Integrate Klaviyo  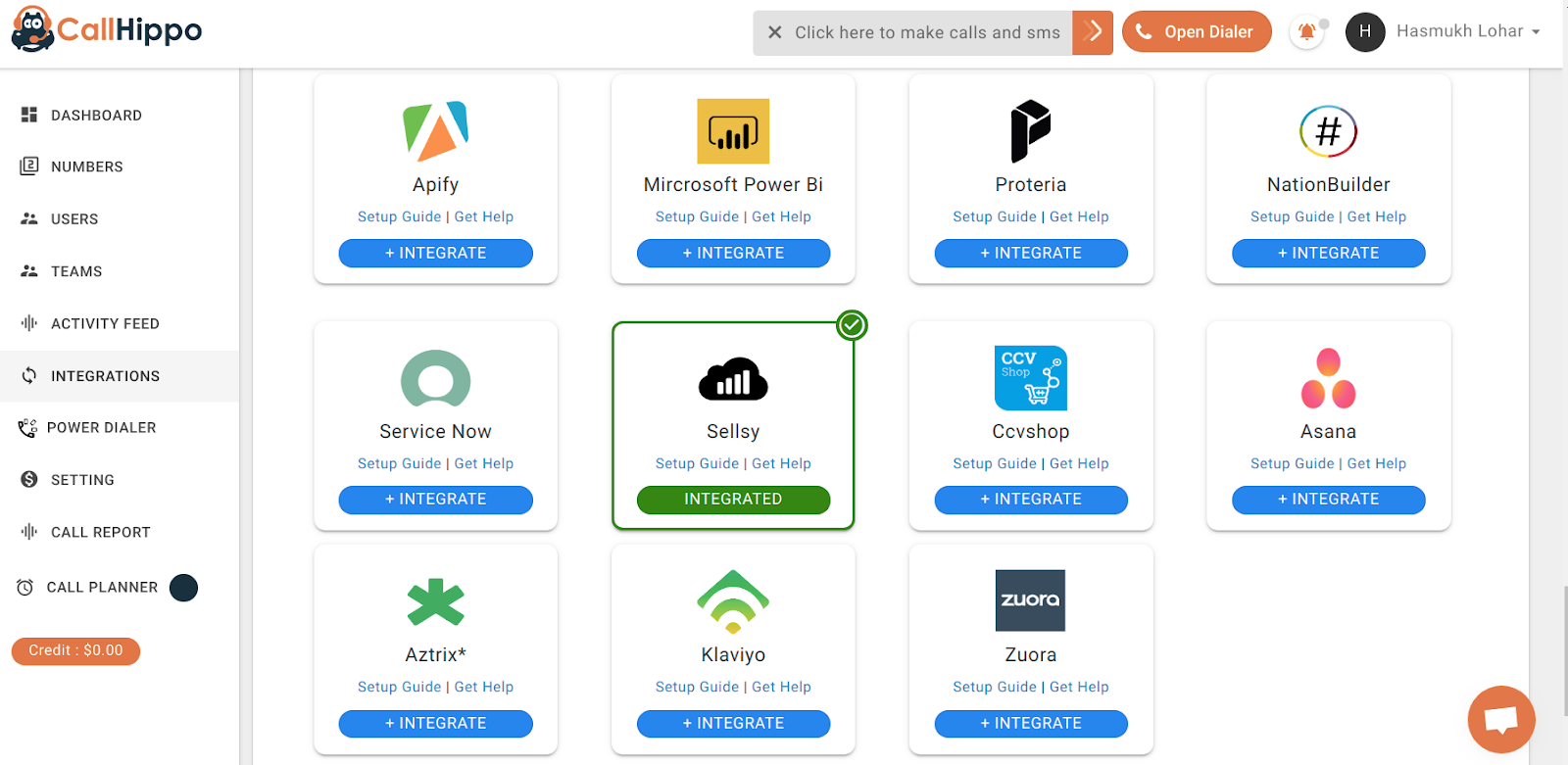tap(733, 723)
